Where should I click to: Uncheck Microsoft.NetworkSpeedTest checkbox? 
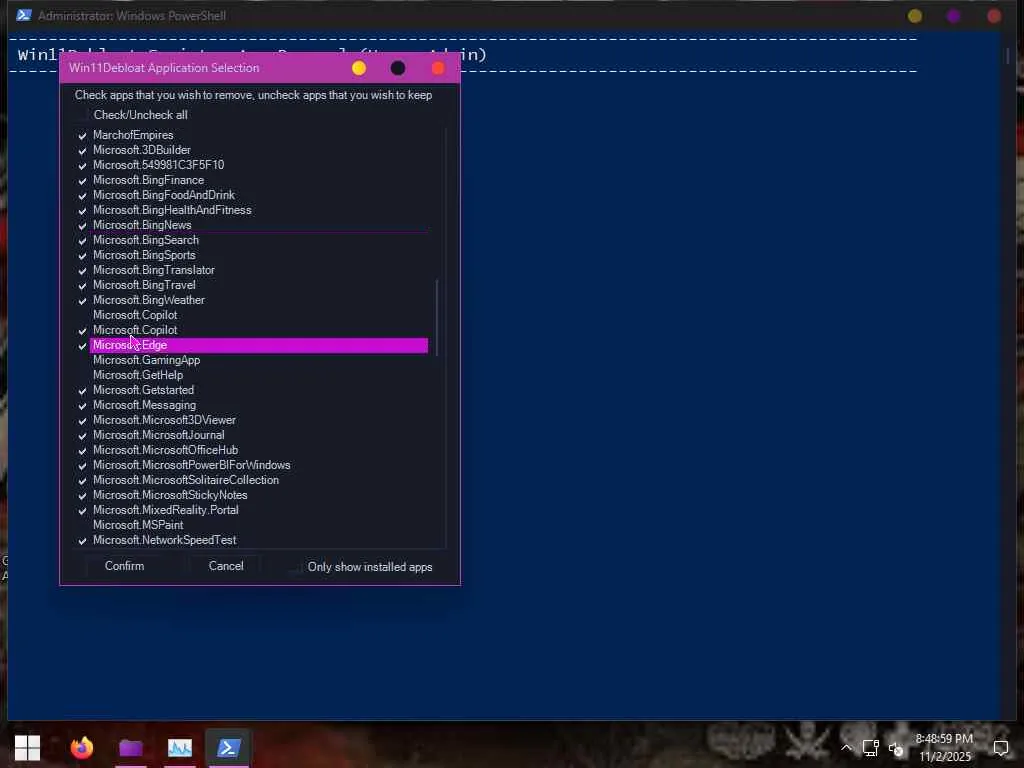point(82,541)
